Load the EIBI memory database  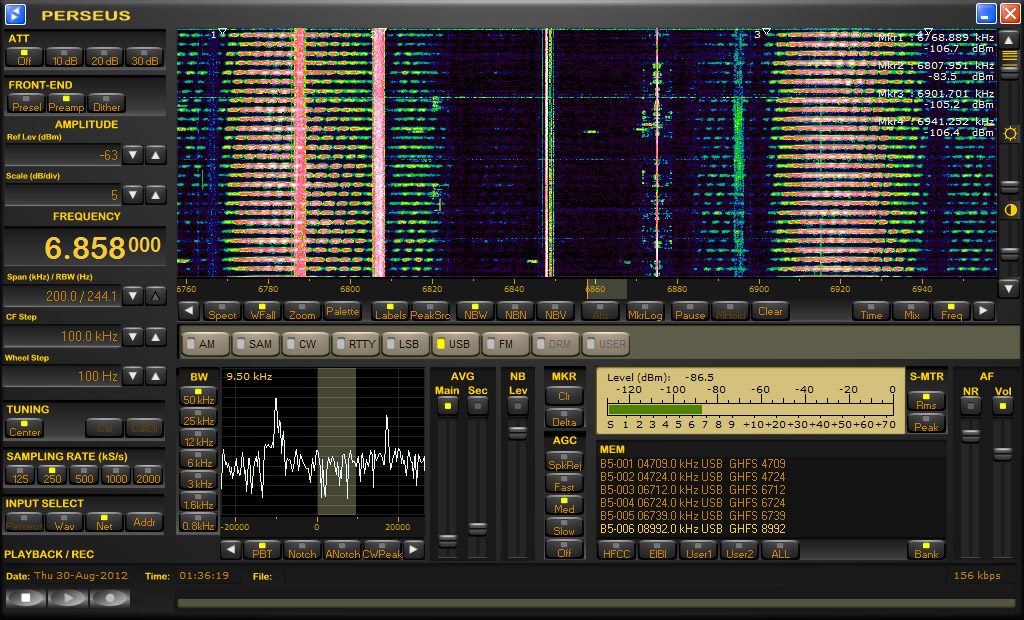[658, 550]
